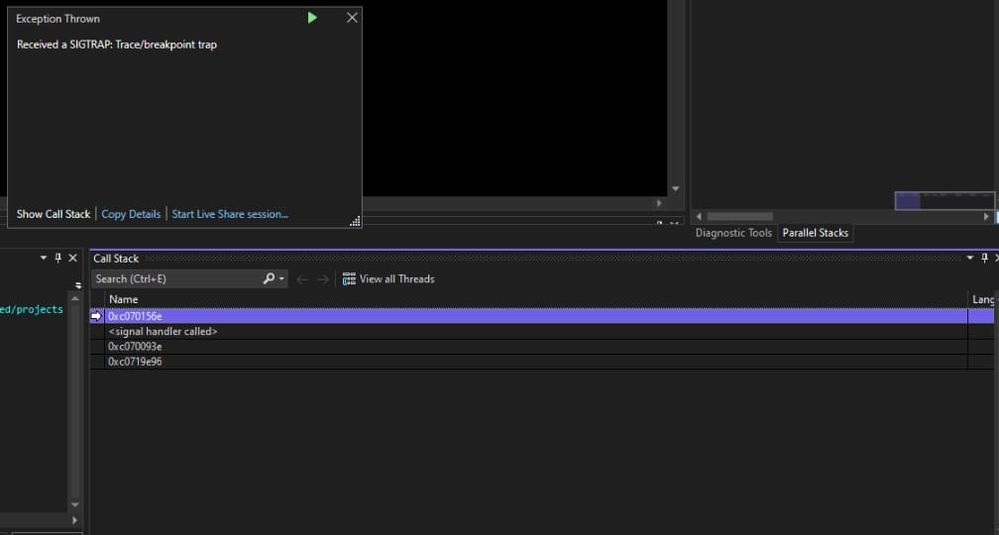Switch to Parallel Stacks tab
999x535 pixels.
pyautogui.click(x=815, y=233)
